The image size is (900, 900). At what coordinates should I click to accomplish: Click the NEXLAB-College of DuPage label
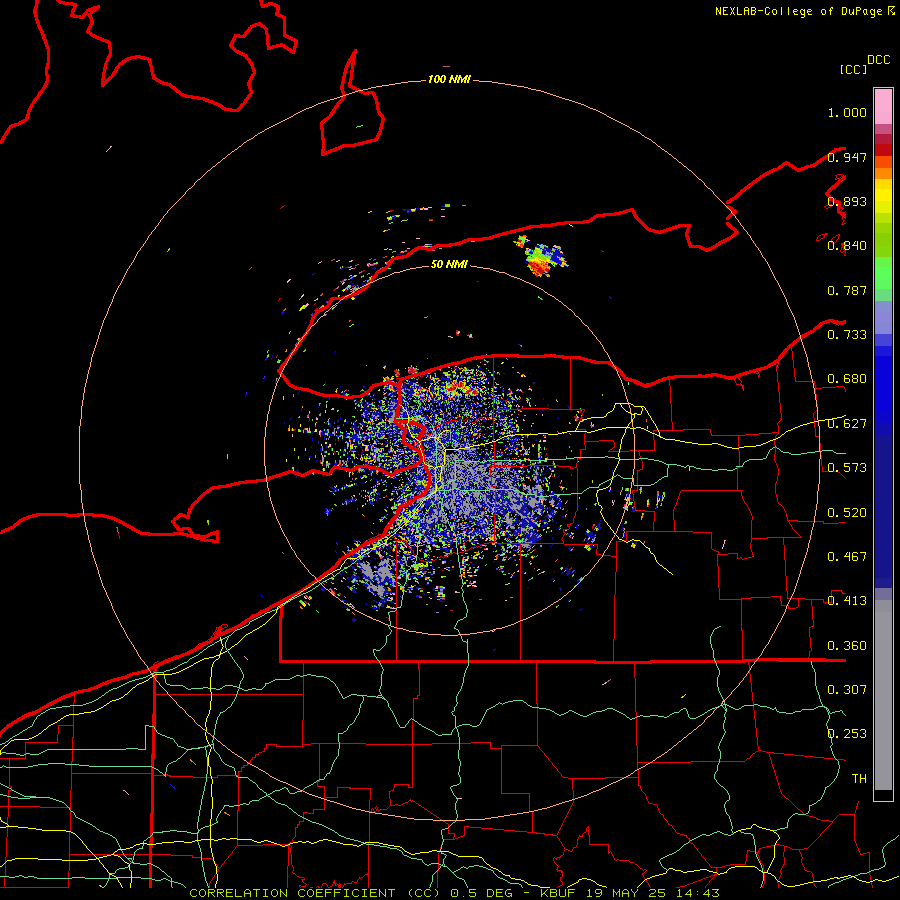[799, 11]
